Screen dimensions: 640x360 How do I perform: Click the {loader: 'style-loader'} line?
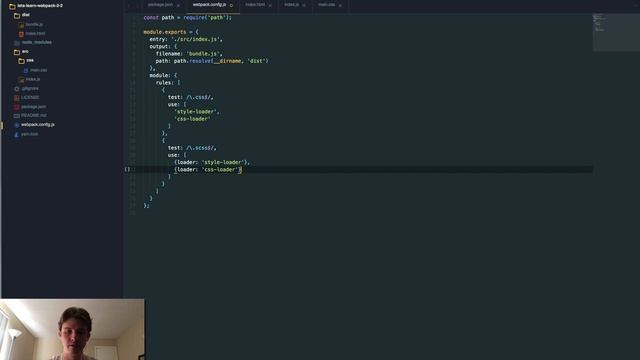click(212, 162)
